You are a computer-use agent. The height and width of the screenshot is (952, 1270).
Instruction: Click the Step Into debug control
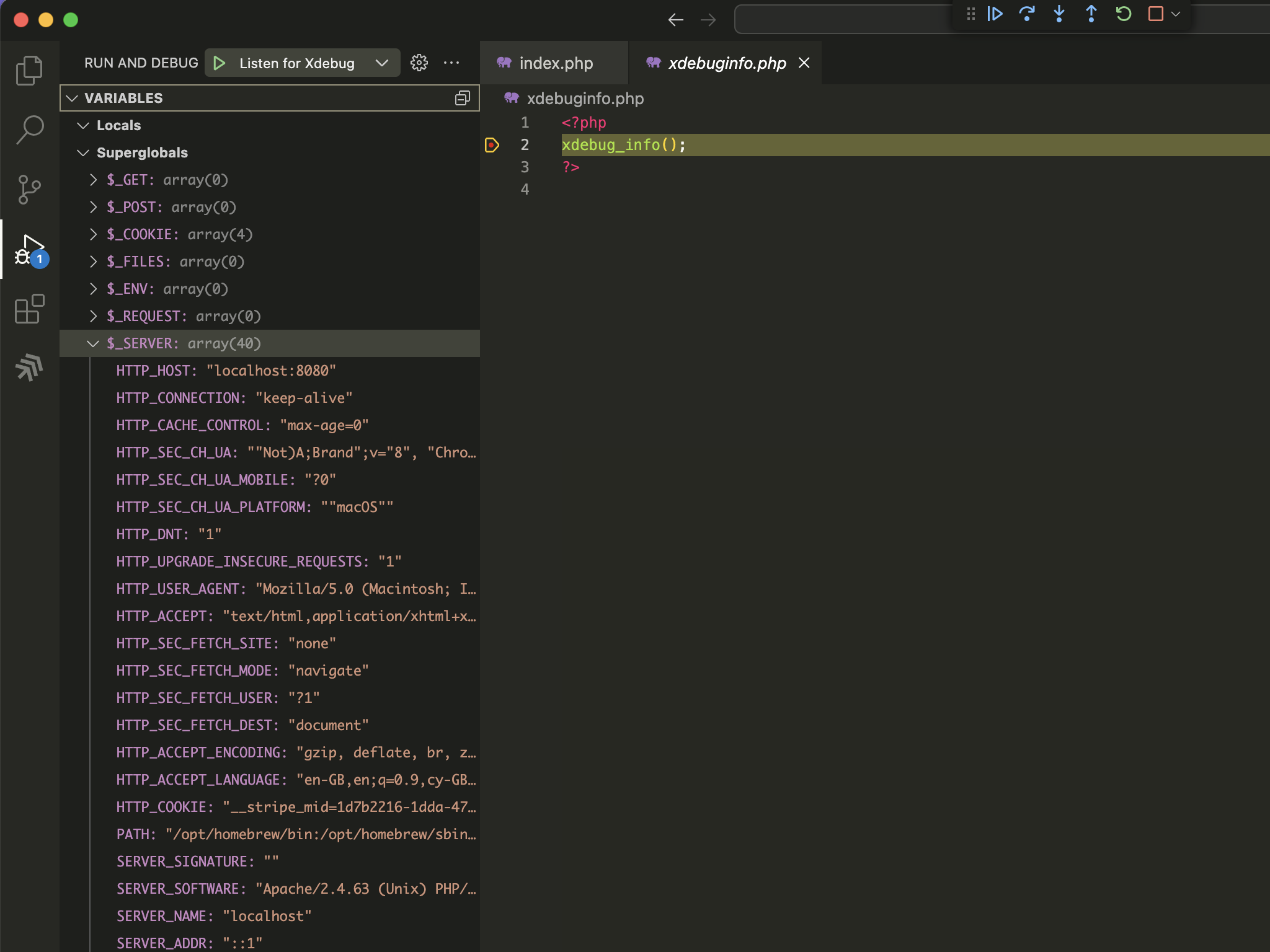(x=1060, y=14)
